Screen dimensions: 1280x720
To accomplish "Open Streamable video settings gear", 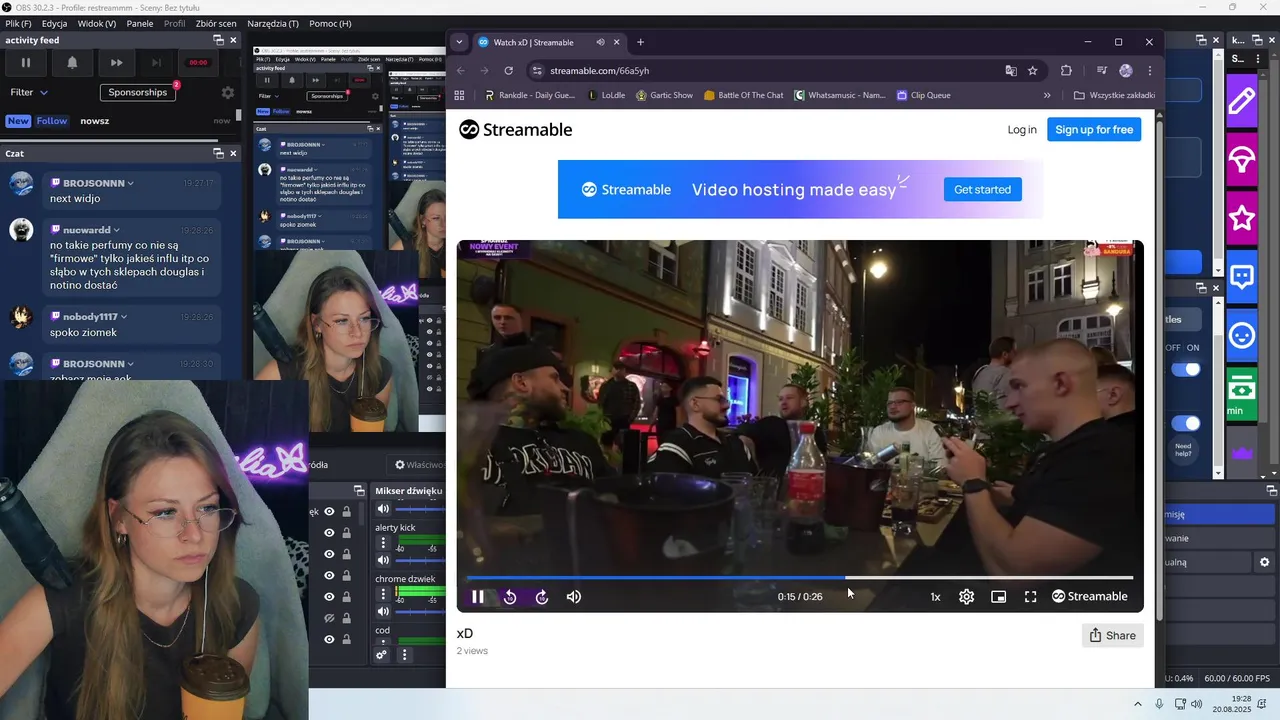I will click(x=966, y=597).
